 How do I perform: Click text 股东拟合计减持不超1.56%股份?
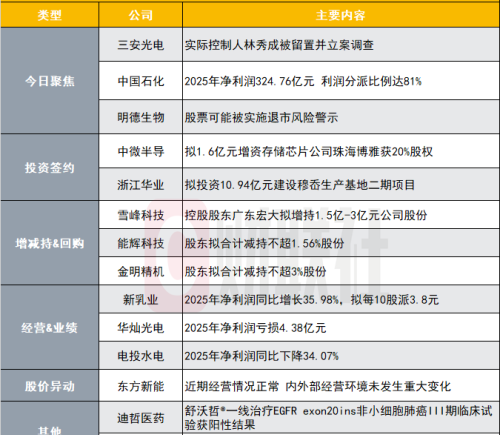(265, 243)
